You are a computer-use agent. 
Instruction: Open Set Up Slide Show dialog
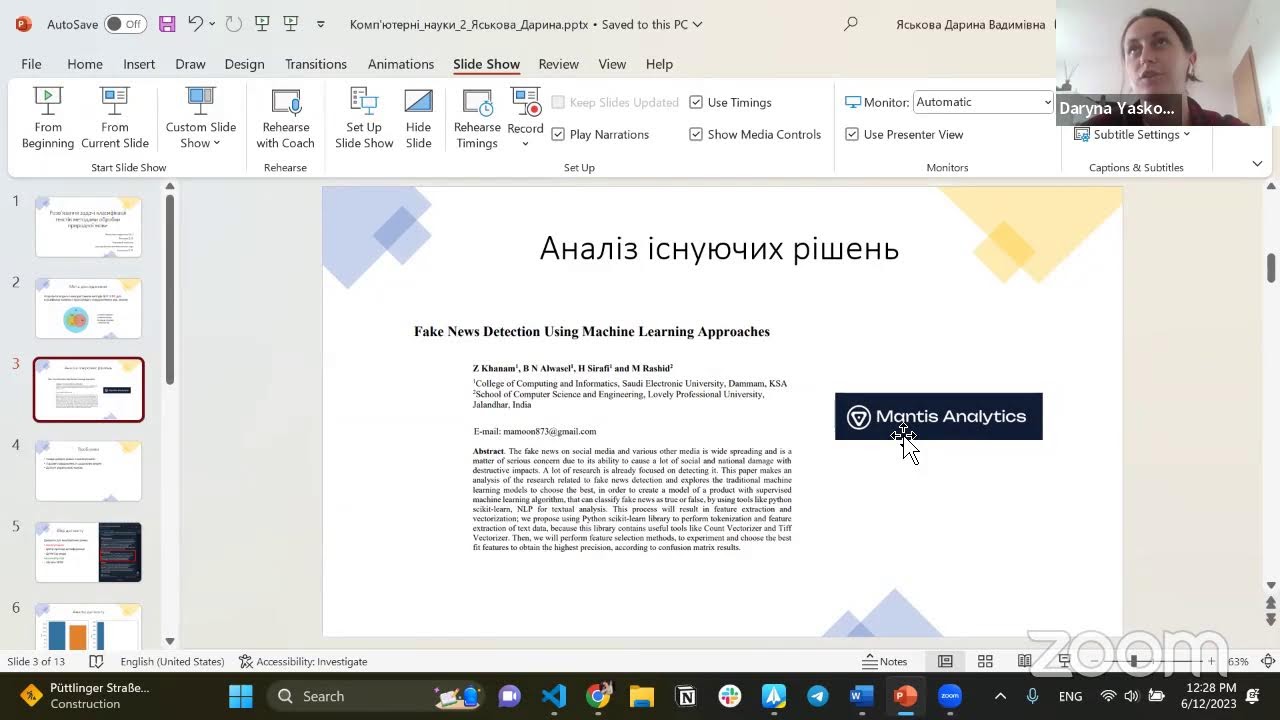[364, 118]
